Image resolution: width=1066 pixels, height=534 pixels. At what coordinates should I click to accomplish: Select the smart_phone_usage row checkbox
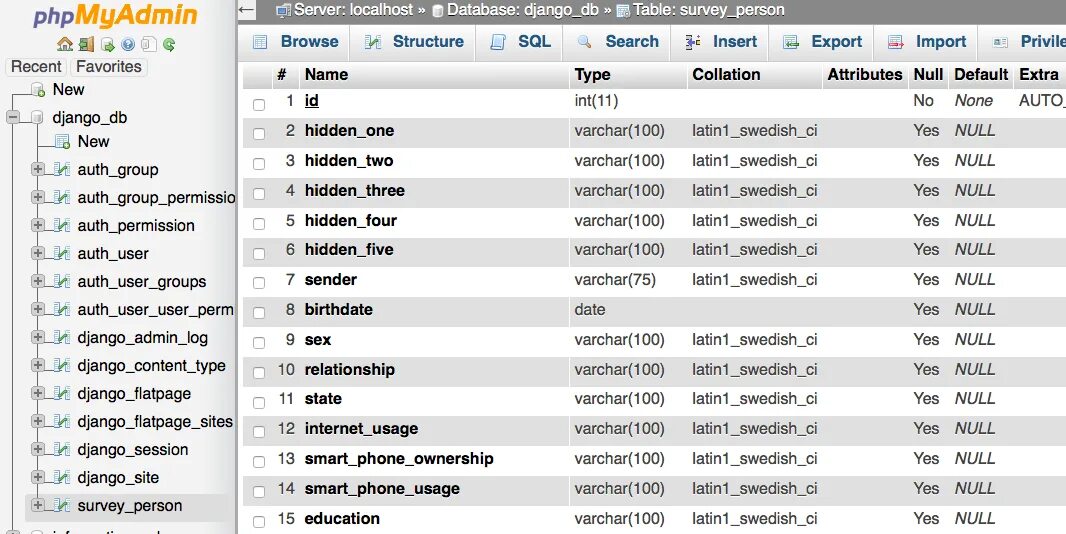pos(259,491)
